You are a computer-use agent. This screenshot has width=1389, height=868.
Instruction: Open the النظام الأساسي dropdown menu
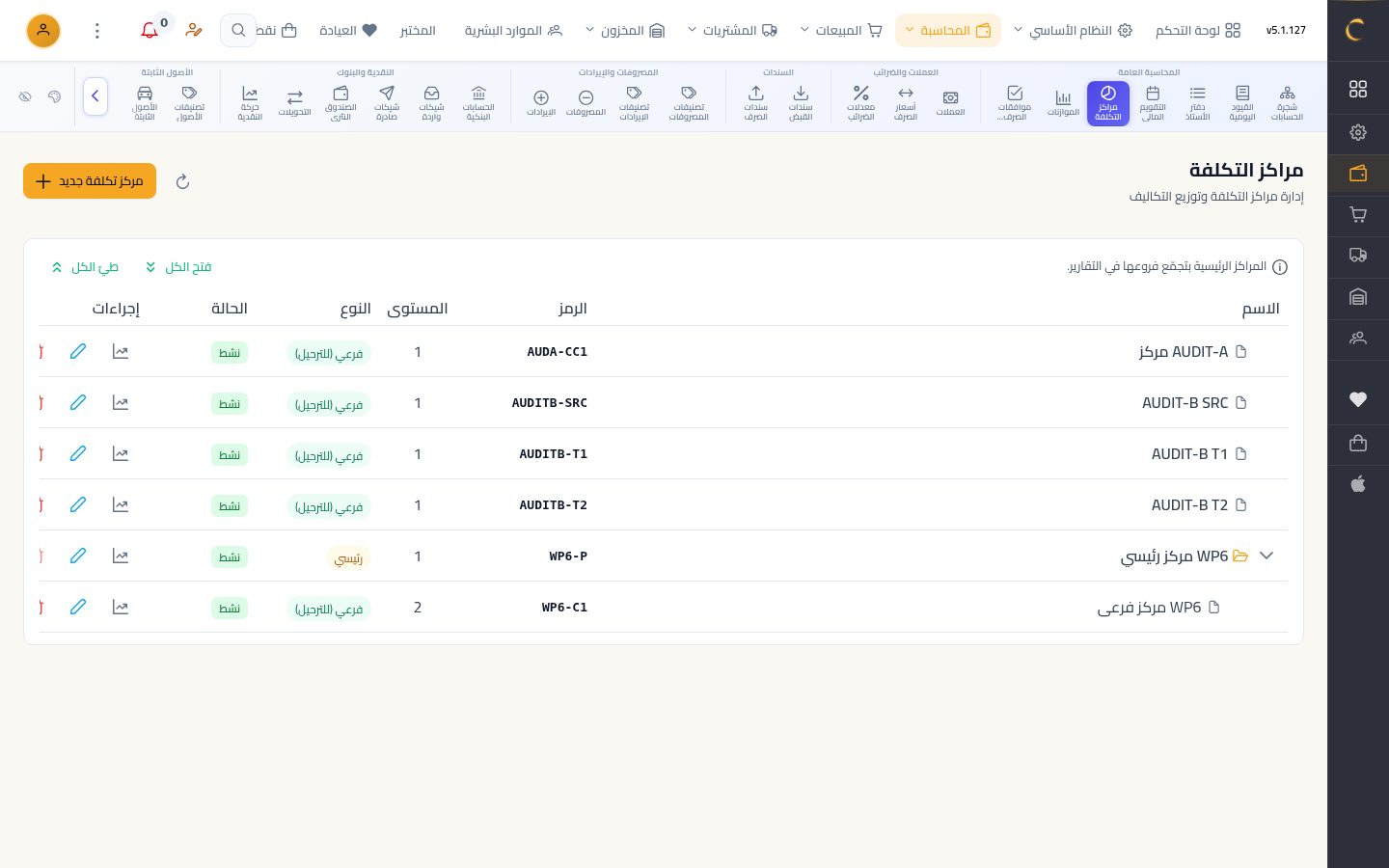tap(1073, 31)
